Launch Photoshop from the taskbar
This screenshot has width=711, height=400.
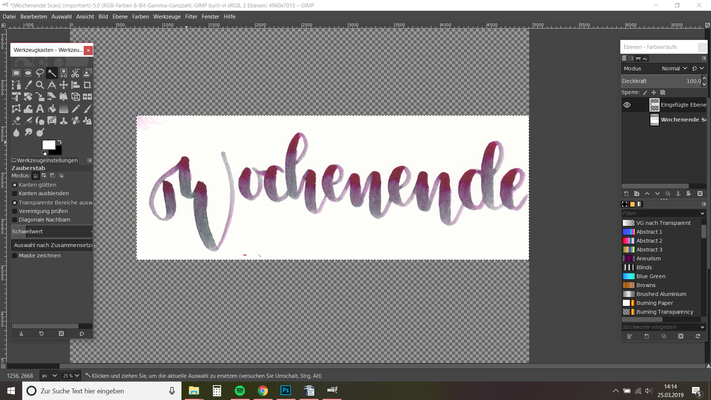pyautogui.click(x=286, y=391)
